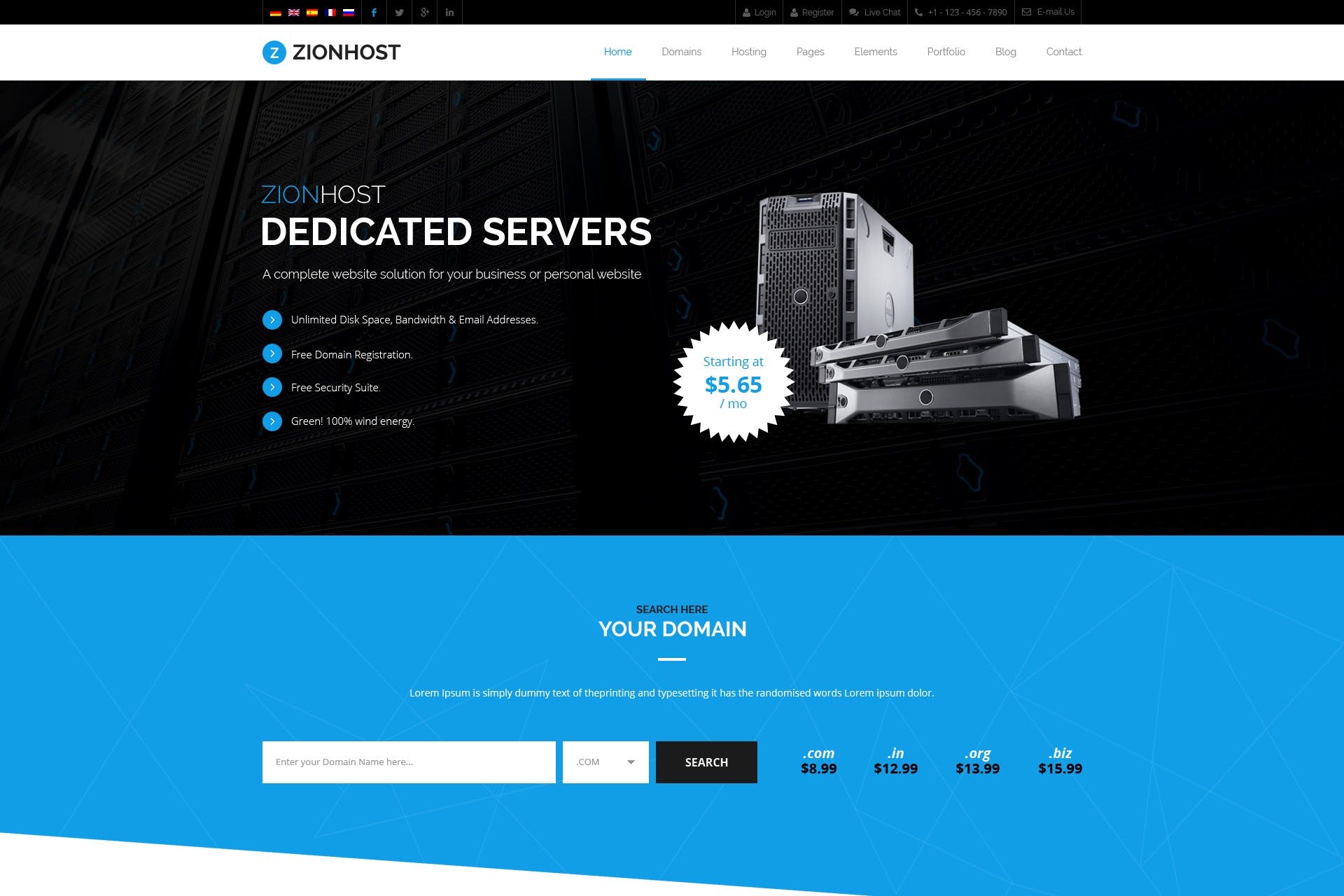
Task: Click the LinkedIn social media icon
Action: (x=451, y=12)
